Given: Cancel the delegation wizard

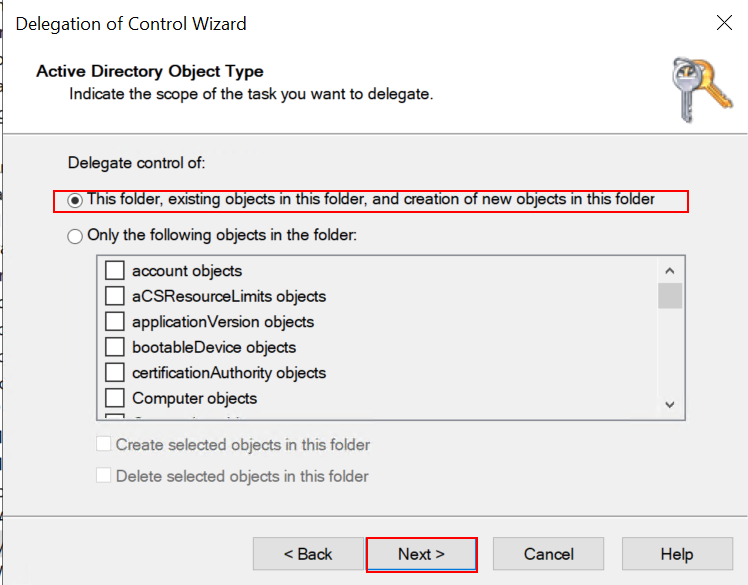Looking at the screenshot, I should [549, 554].
